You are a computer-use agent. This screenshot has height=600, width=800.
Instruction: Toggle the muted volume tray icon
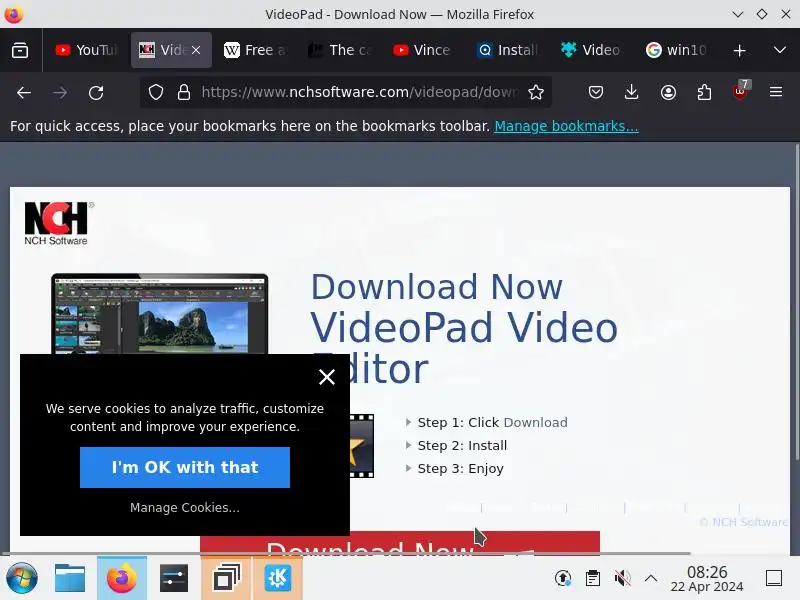tap(622, 578)
